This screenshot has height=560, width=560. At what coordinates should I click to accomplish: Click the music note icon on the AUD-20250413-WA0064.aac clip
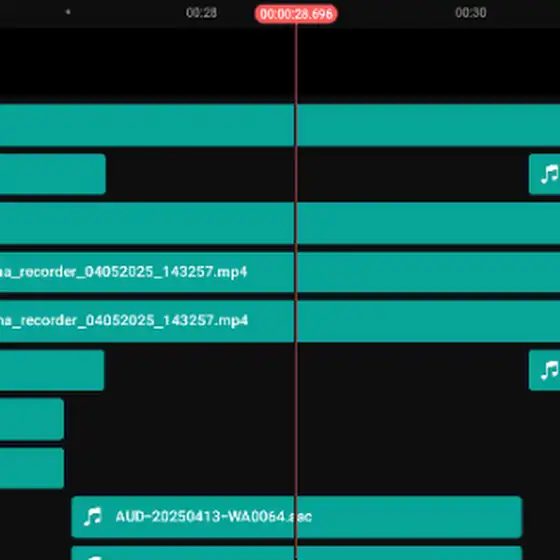coord(93,516)
